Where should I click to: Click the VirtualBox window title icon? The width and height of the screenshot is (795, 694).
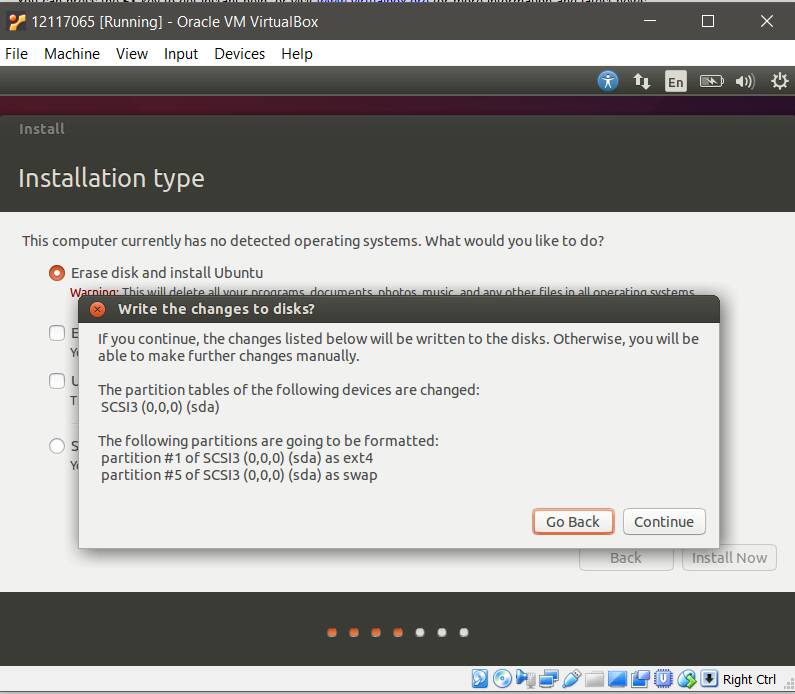pyautogui.click(x=17, y=22)
